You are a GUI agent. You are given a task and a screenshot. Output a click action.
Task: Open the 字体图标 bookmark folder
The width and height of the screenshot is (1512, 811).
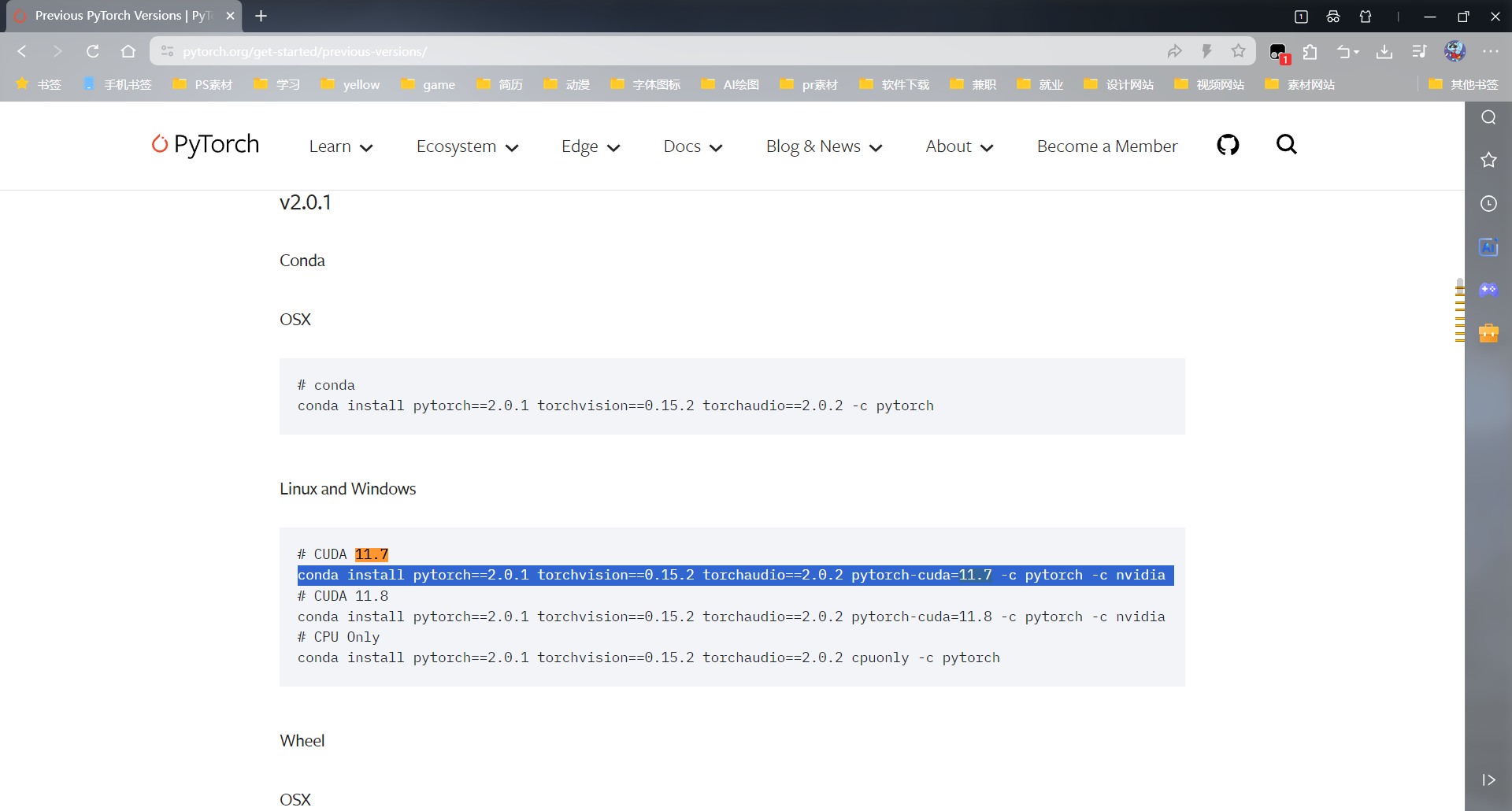[x=646, y=84]
